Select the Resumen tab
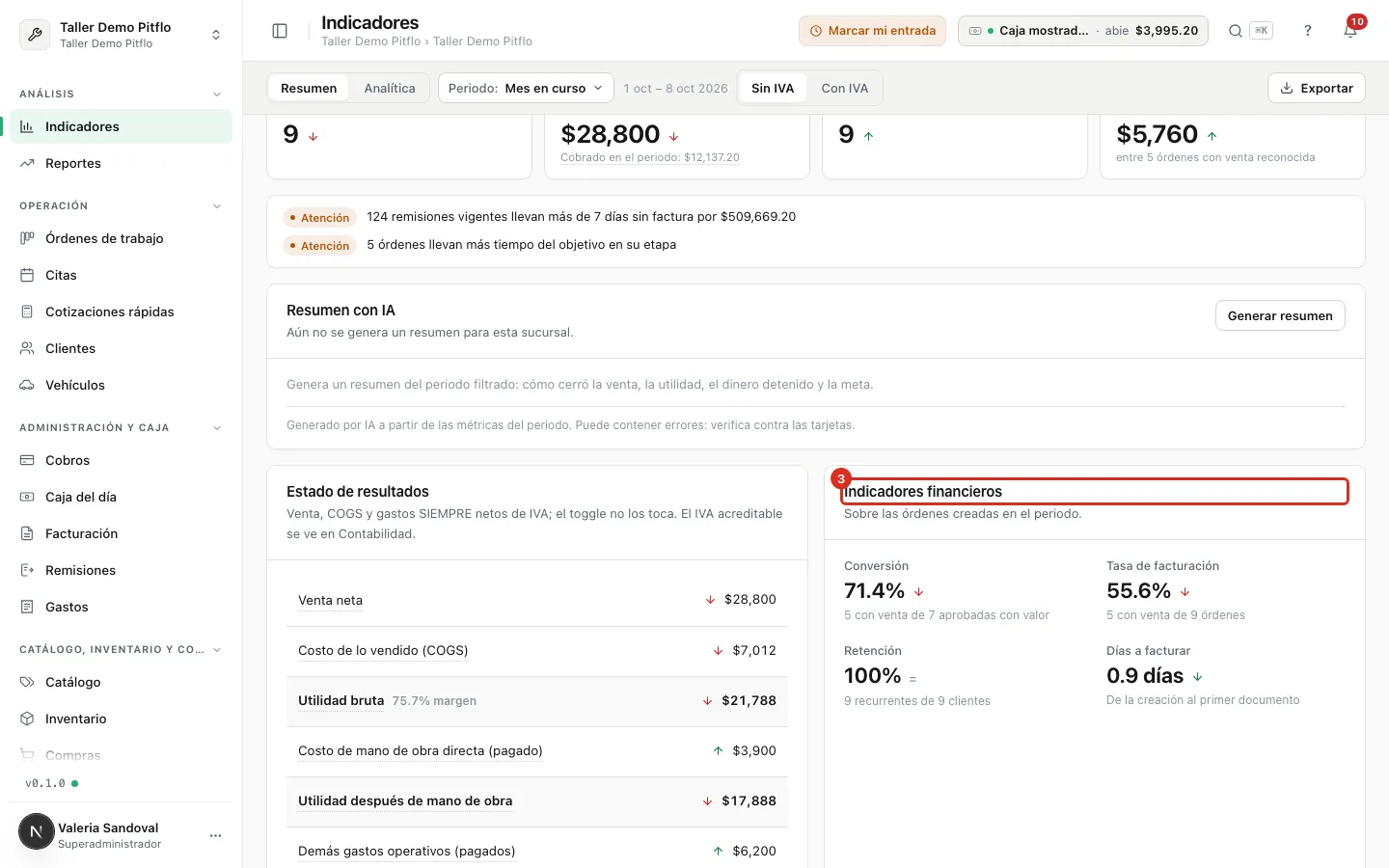 click(x=309, y=88)
